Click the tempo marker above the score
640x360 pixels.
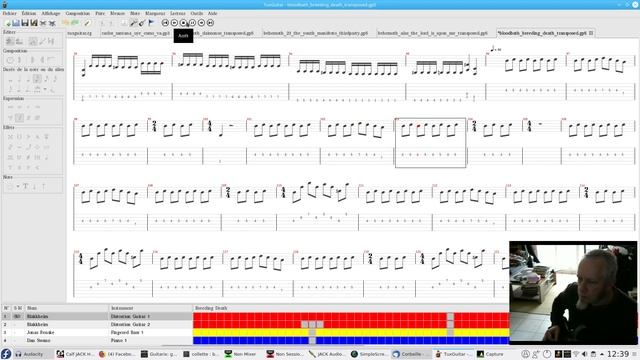(496, 49)
